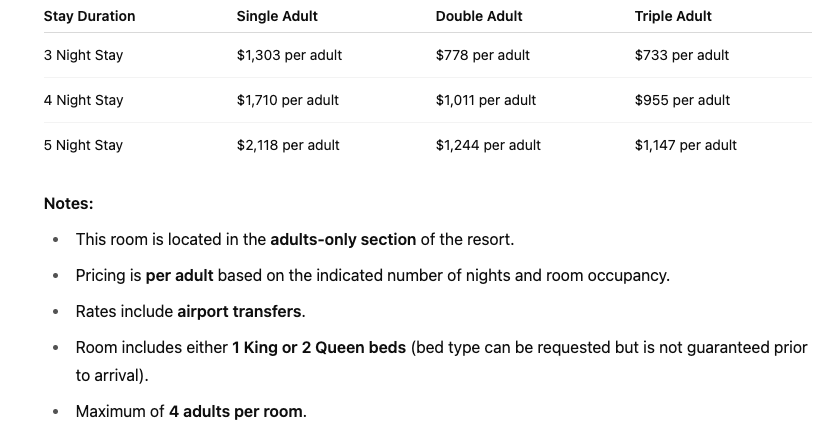Click the $778 per adult price cell

[483, 55]
